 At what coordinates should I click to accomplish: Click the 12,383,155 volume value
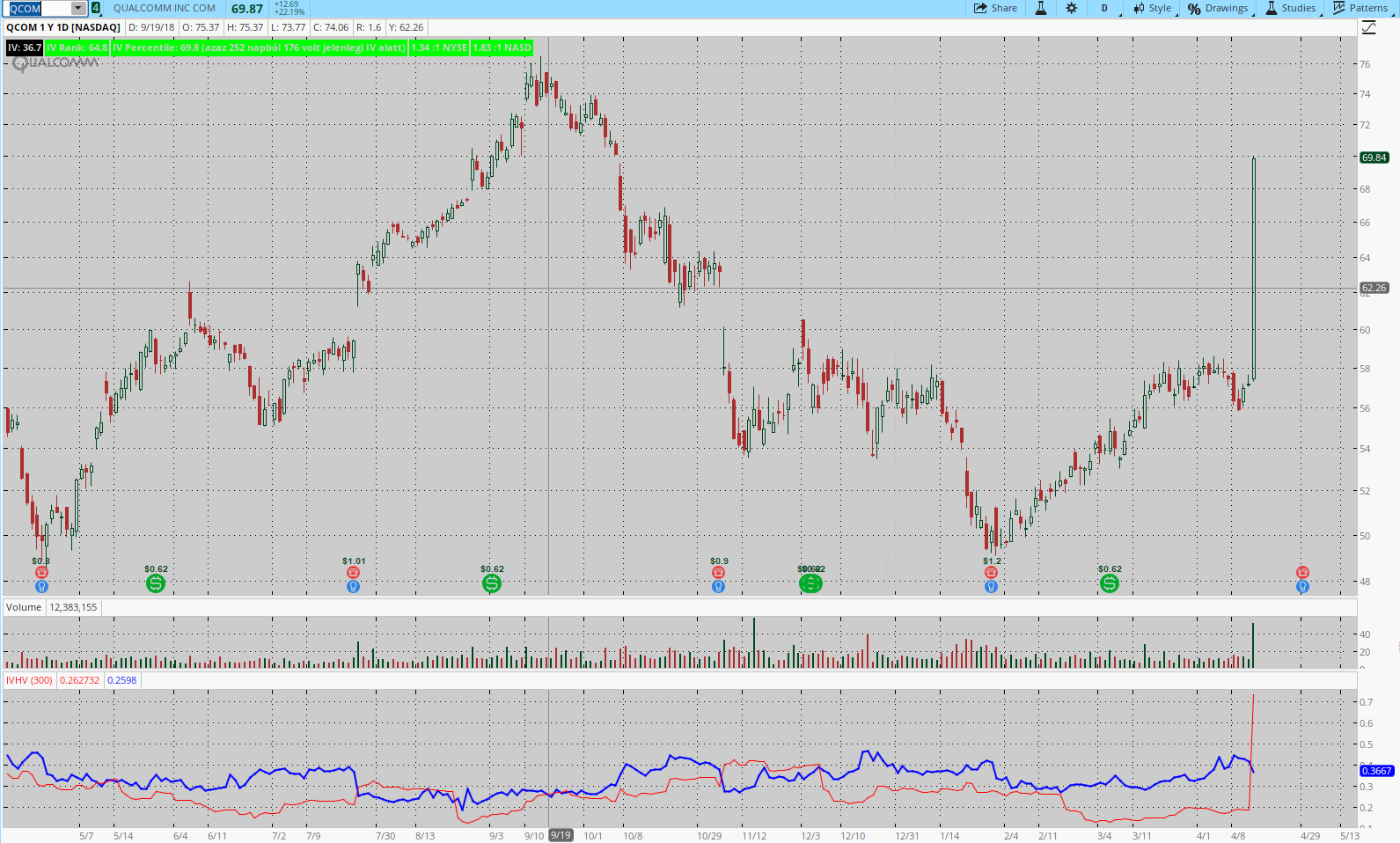pyautogui.click(x=73, y=607)
